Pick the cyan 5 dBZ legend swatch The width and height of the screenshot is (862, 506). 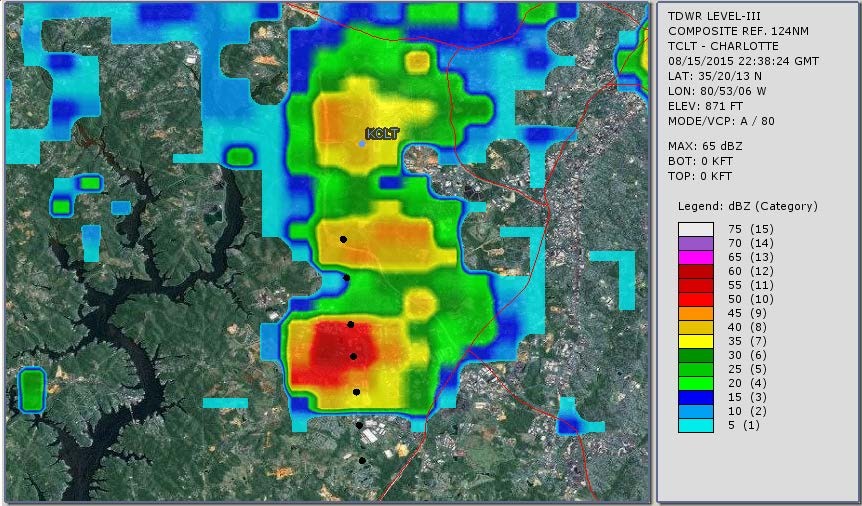[x=695, y=425]
